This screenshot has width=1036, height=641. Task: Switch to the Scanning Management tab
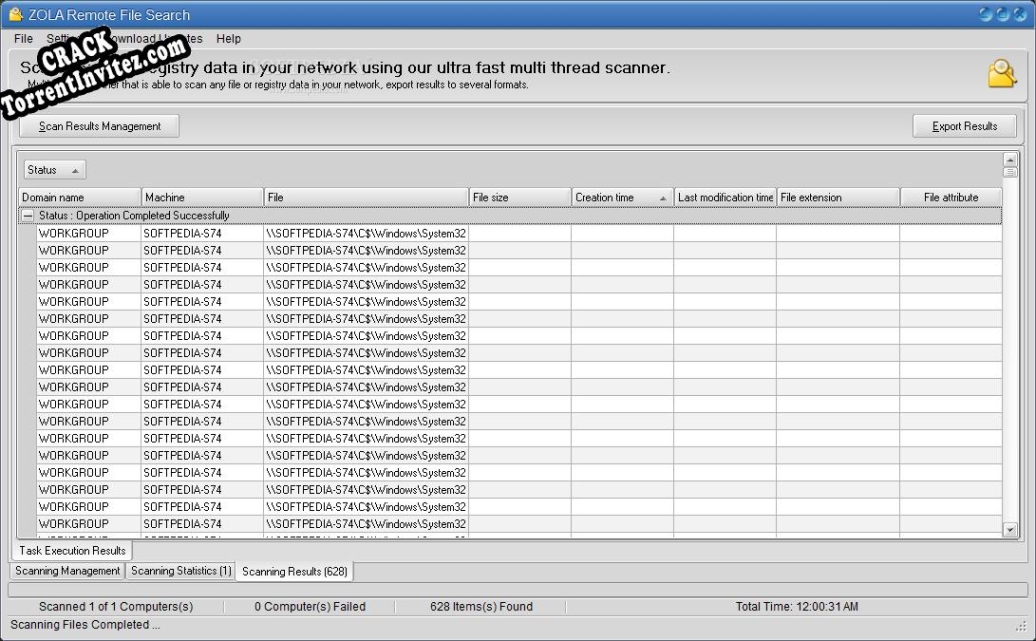click(66, 571)
